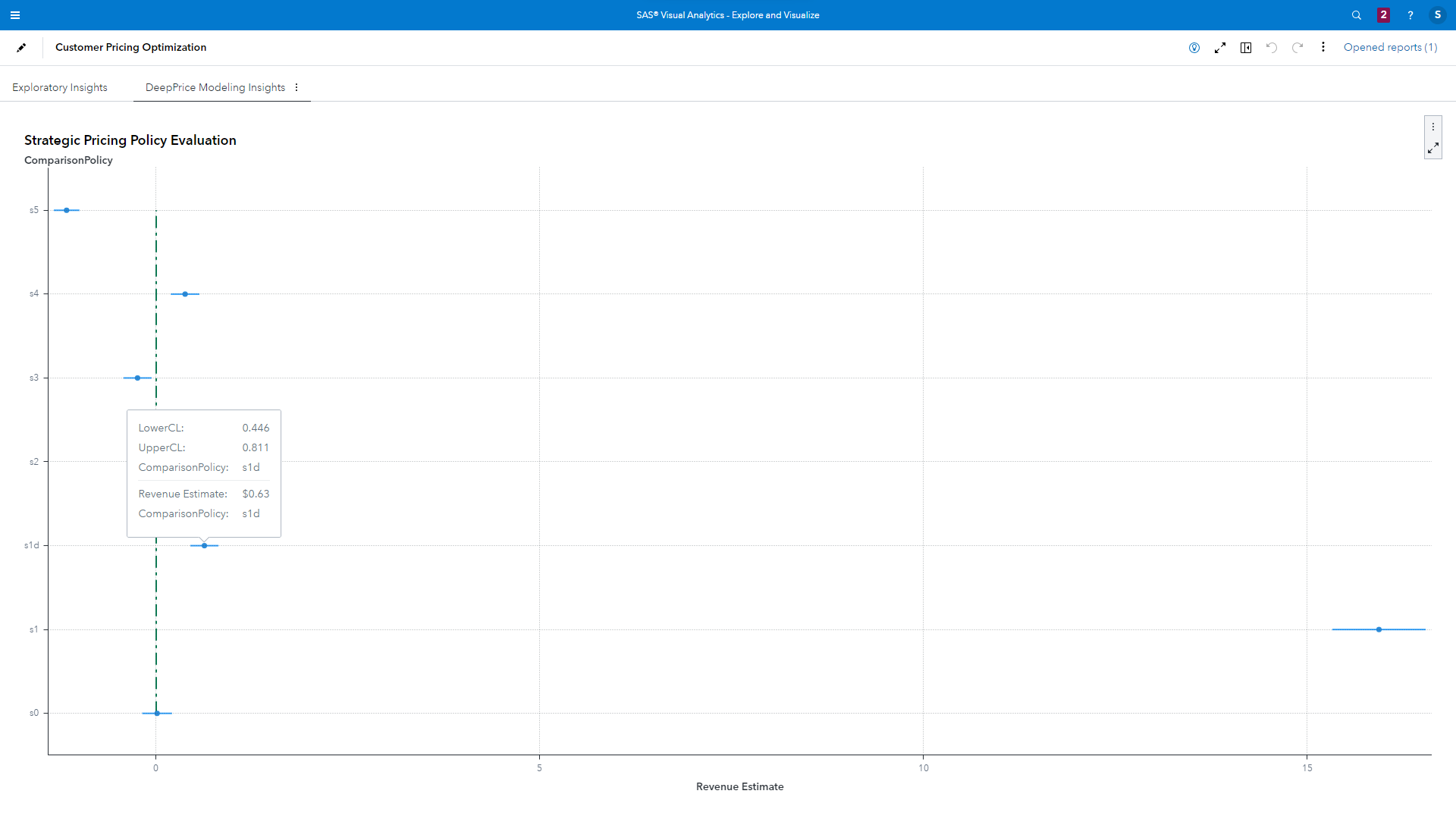Open the help menu
This screenshot has height=819, width=1456.
(1410, 15)
